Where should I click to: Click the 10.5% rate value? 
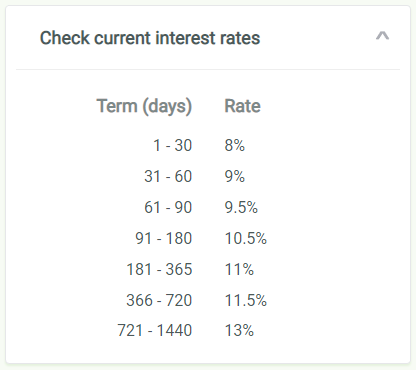coord(246,238)
